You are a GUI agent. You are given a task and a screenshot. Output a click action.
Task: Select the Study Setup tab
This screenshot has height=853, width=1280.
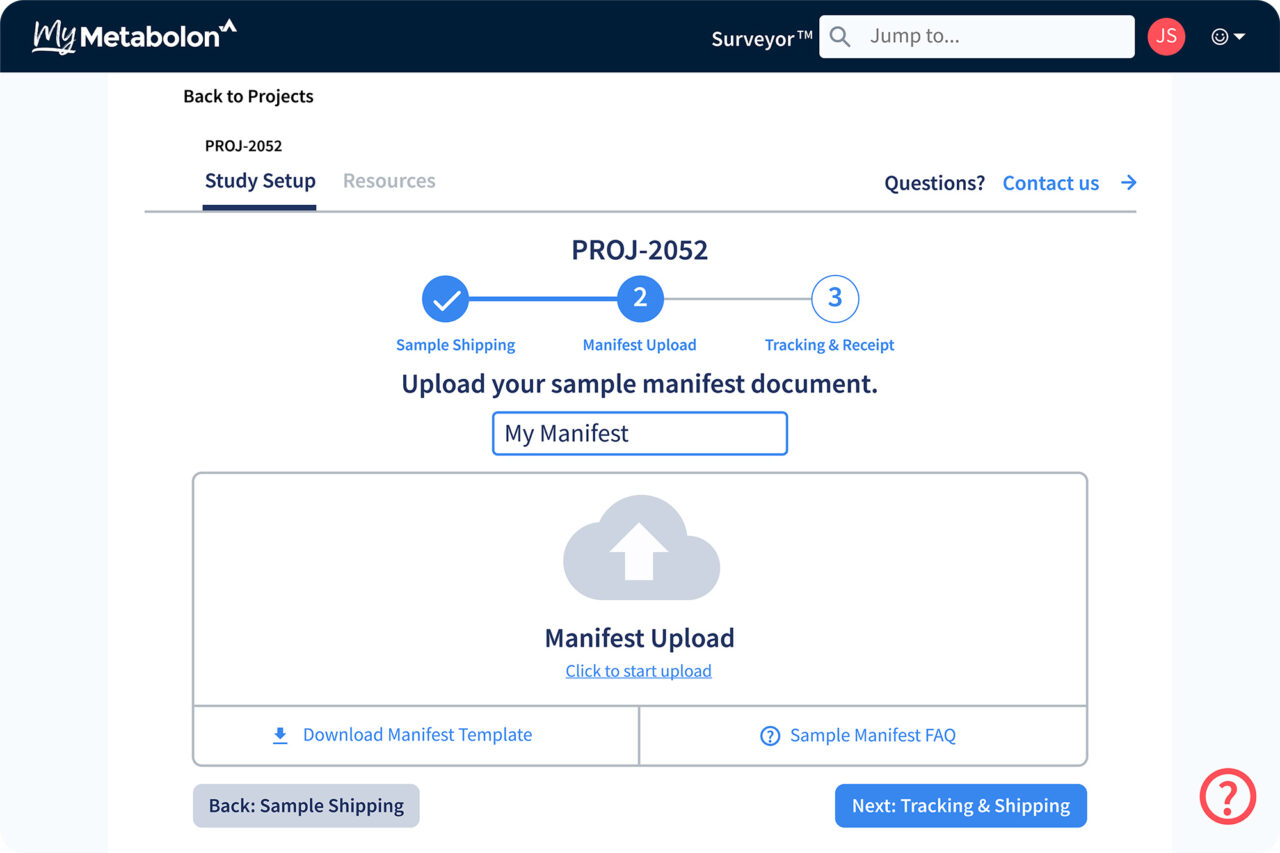[x=260, y=181]
